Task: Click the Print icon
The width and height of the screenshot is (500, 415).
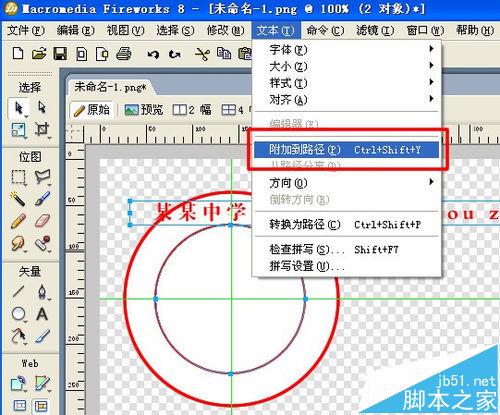Action: (x=124, y=53)
